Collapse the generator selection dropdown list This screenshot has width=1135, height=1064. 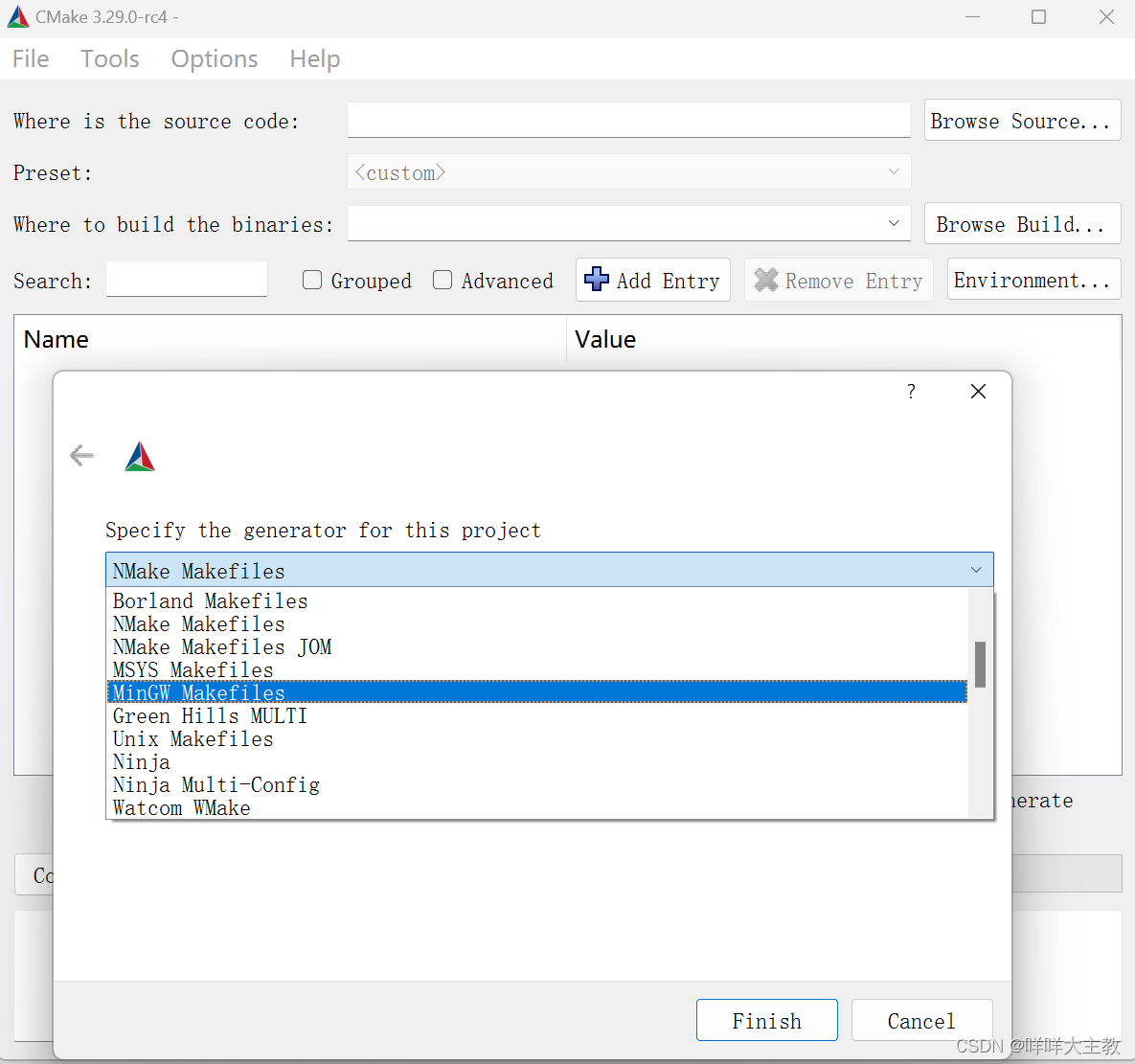coord(976,569)
